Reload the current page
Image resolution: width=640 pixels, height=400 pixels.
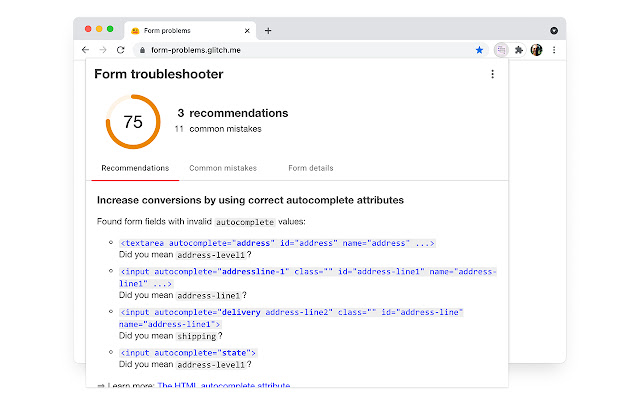(119, 49)
